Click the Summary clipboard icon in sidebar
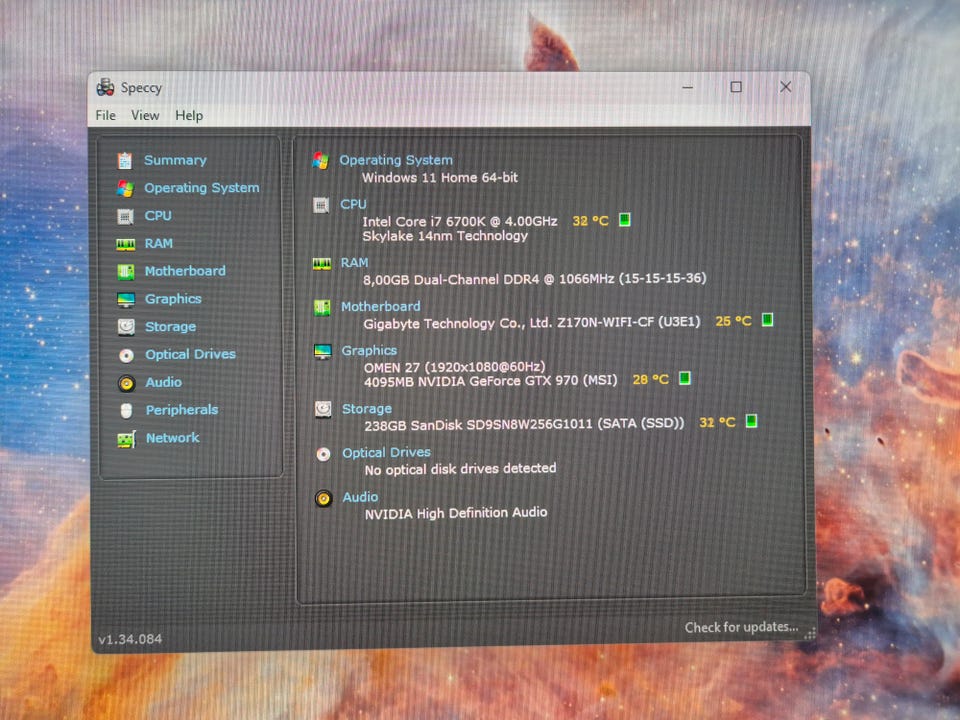 (x=125, y=160)
